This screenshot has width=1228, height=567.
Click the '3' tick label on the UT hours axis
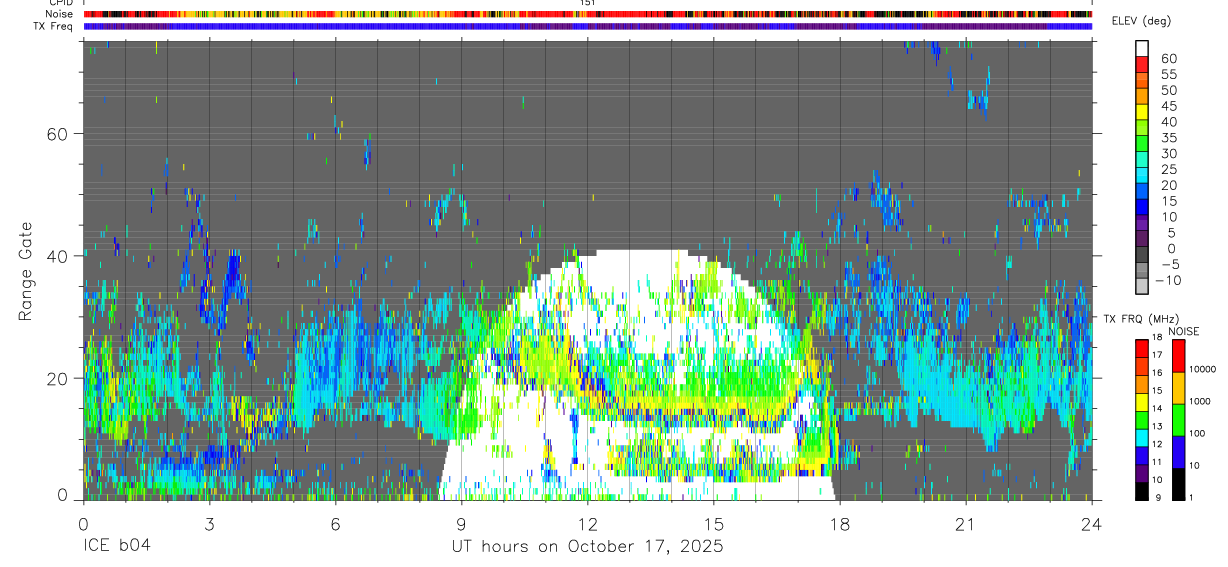(x=210, y=524)
